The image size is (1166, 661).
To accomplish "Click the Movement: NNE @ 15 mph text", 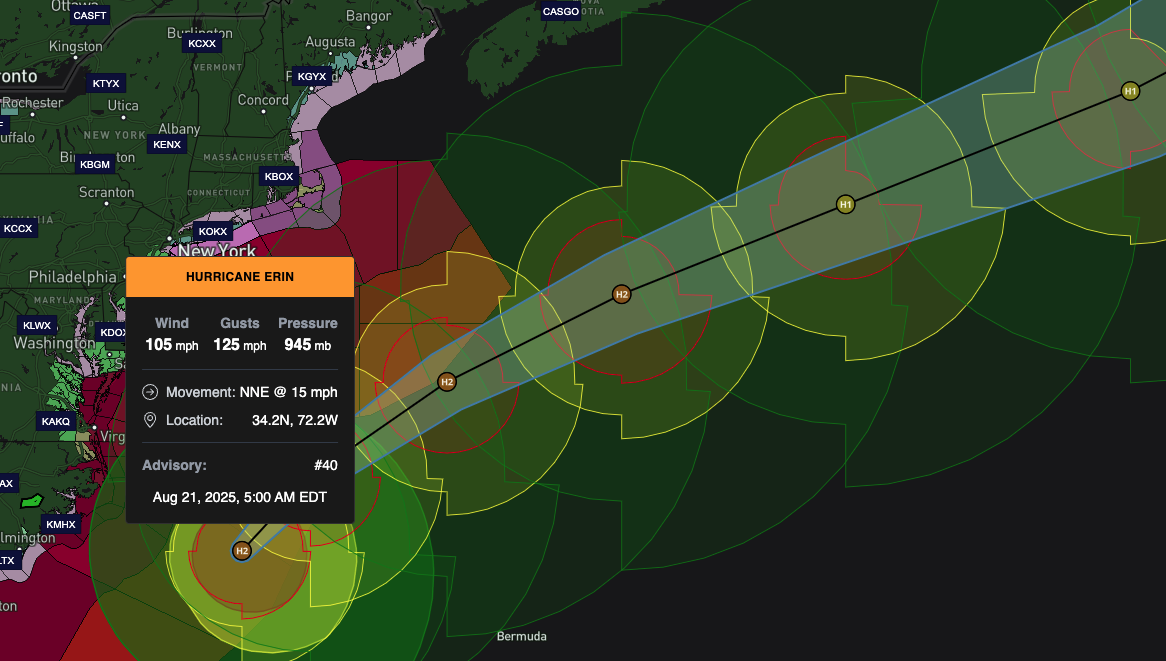I will point(251,392).
